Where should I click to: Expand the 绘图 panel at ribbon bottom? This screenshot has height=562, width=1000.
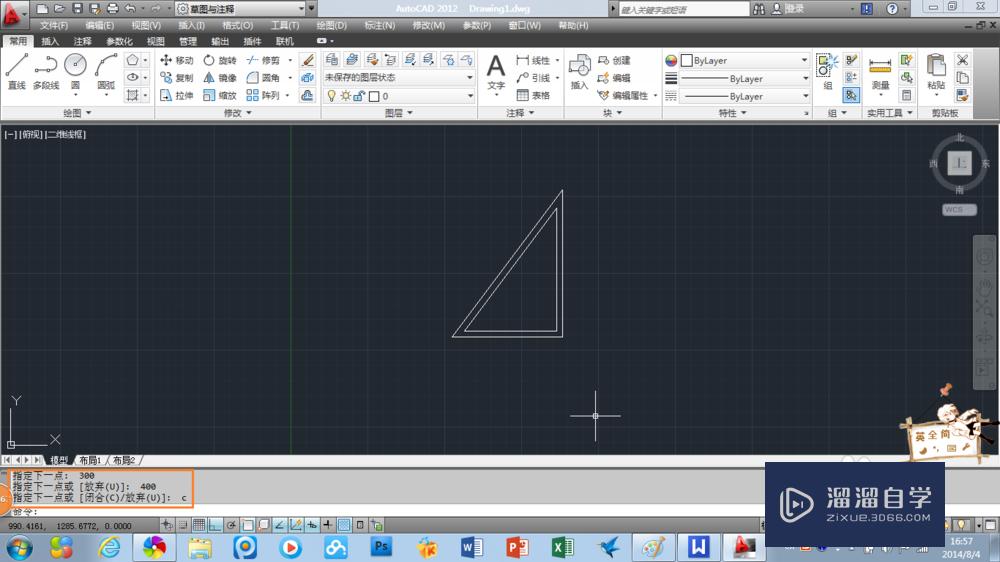77,114
